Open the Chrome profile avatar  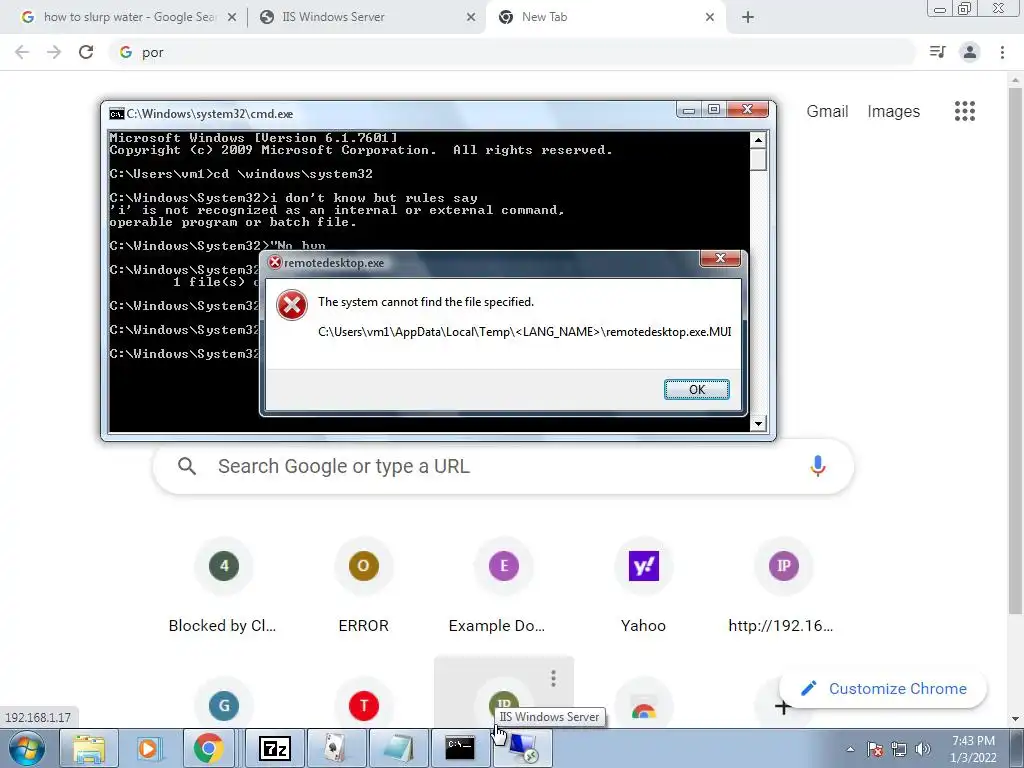coord(970,52)
